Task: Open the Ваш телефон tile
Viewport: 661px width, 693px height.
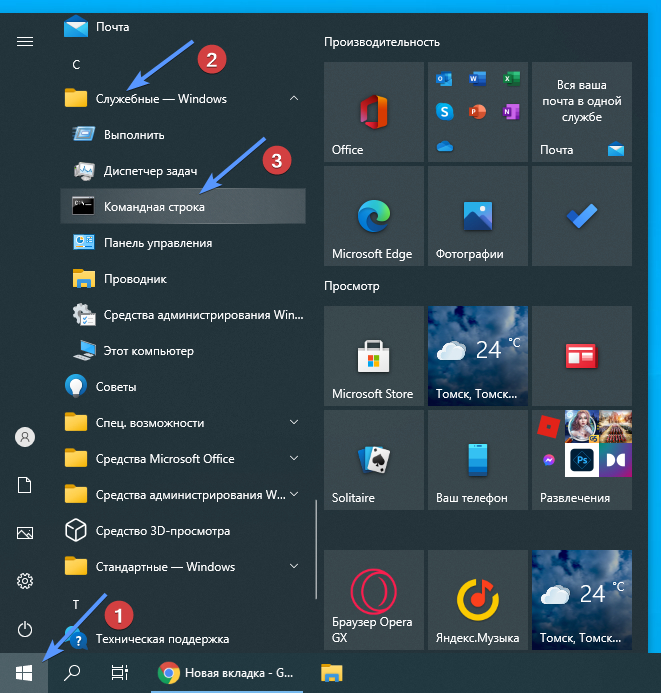Action: [478, 460]
